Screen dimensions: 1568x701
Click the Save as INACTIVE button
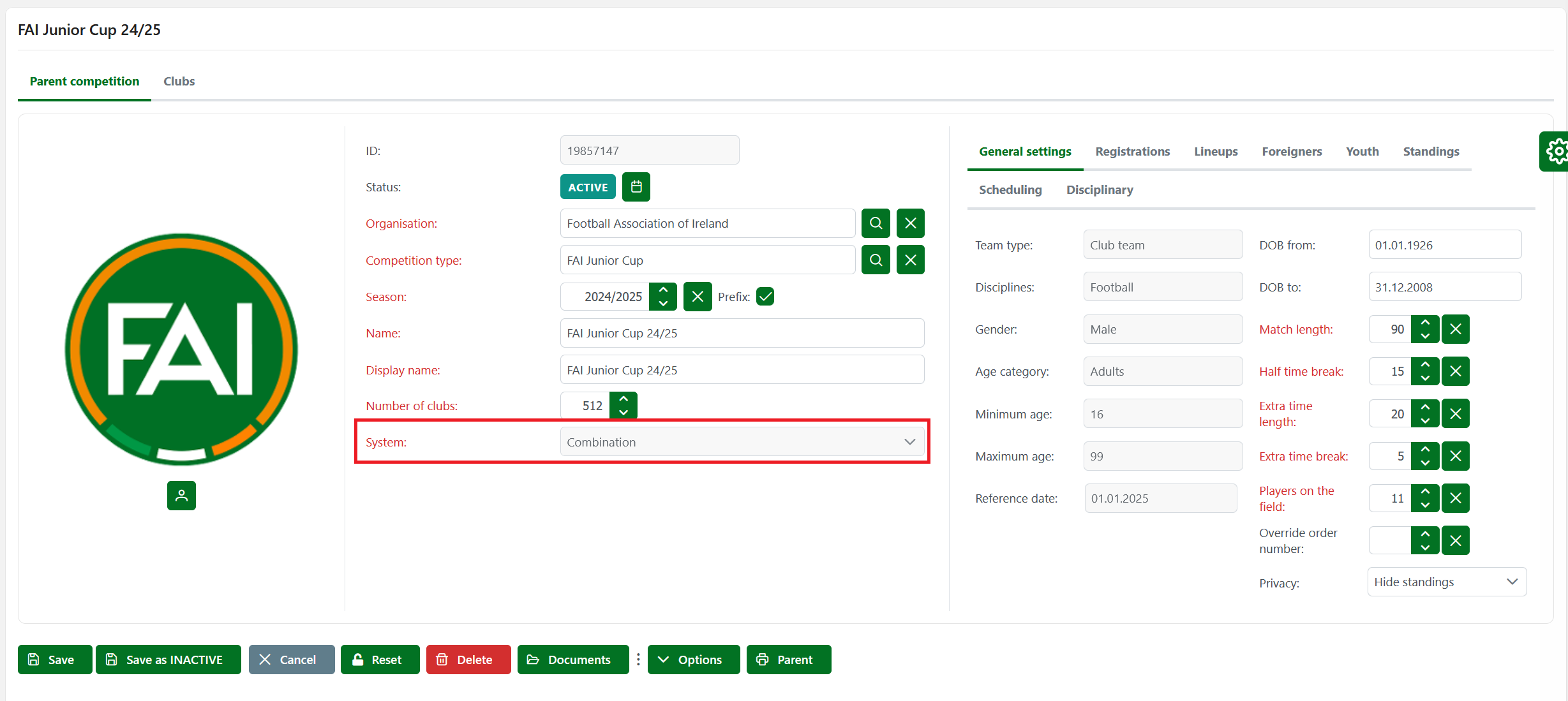[168, 660]
